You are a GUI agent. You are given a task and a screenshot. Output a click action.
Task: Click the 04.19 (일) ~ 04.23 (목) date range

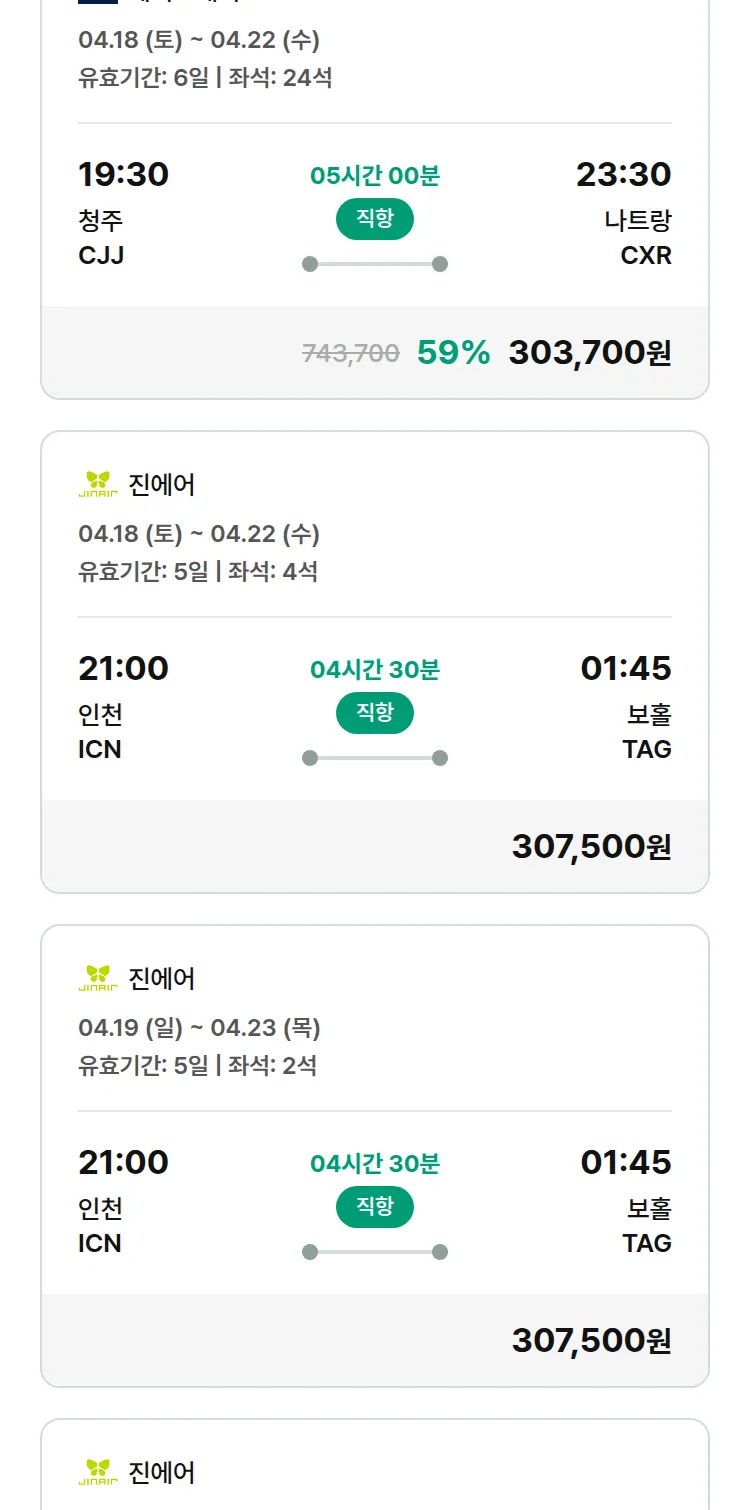(x=199, y=1028)
